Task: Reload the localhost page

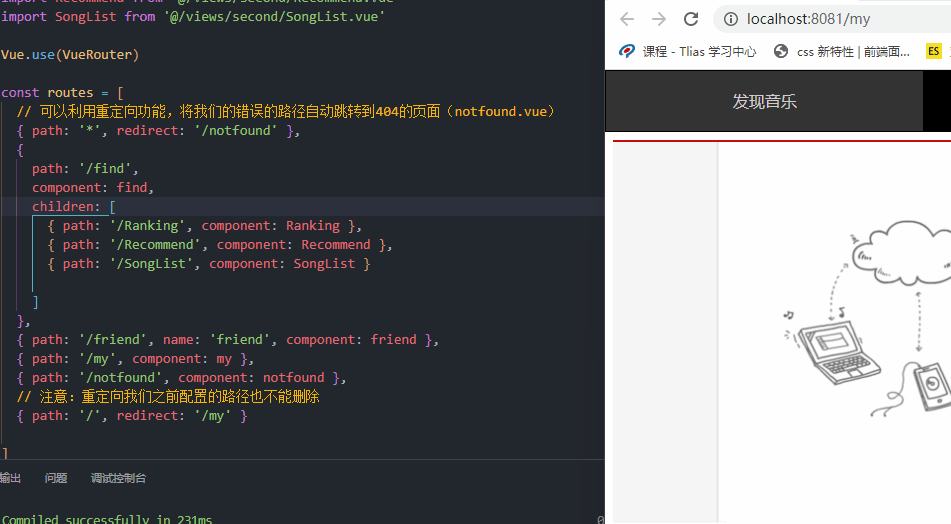Action: pyautogui.click(x=691, y=19)
